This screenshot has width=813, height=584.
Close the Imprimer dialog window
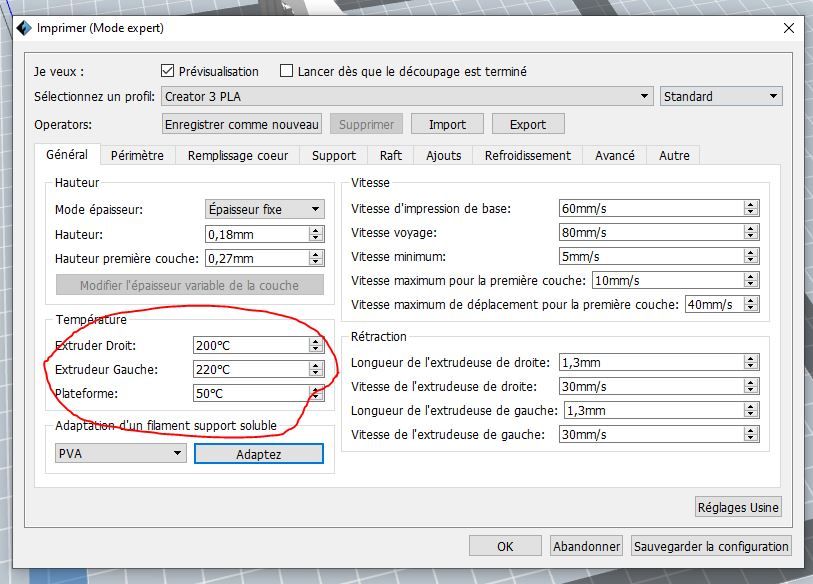pos(789,28)
